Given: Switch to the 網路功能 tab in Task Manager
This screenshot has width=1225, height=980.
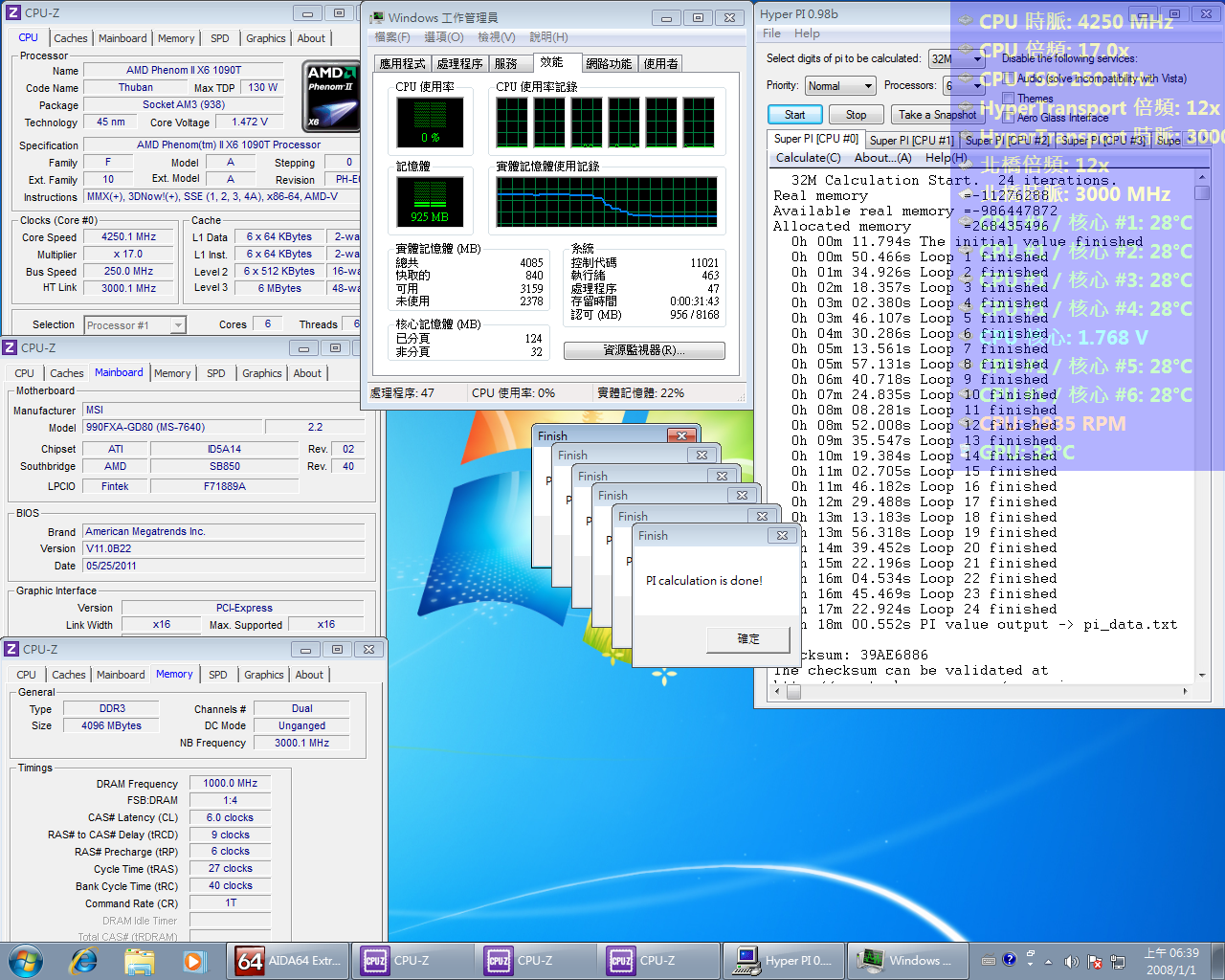Looking at the screenshot, I should [609, 64].
